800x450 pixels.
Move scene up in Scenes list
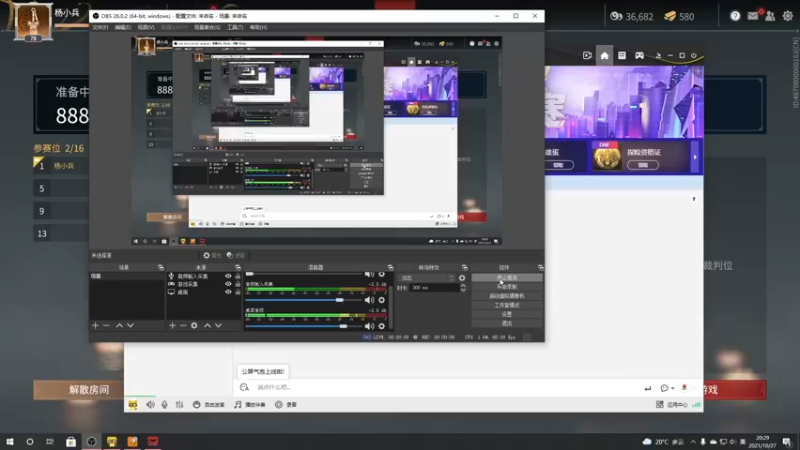pyautogui.click(x=119, y=325)
